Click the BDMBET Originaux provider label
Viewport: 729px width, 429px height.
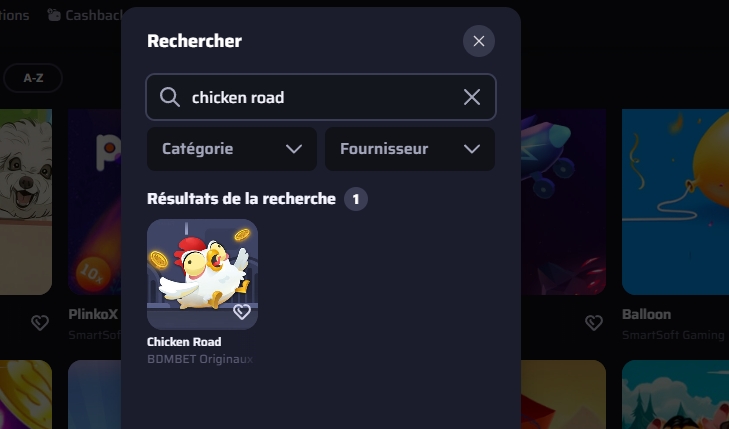[x=200, y=359]
